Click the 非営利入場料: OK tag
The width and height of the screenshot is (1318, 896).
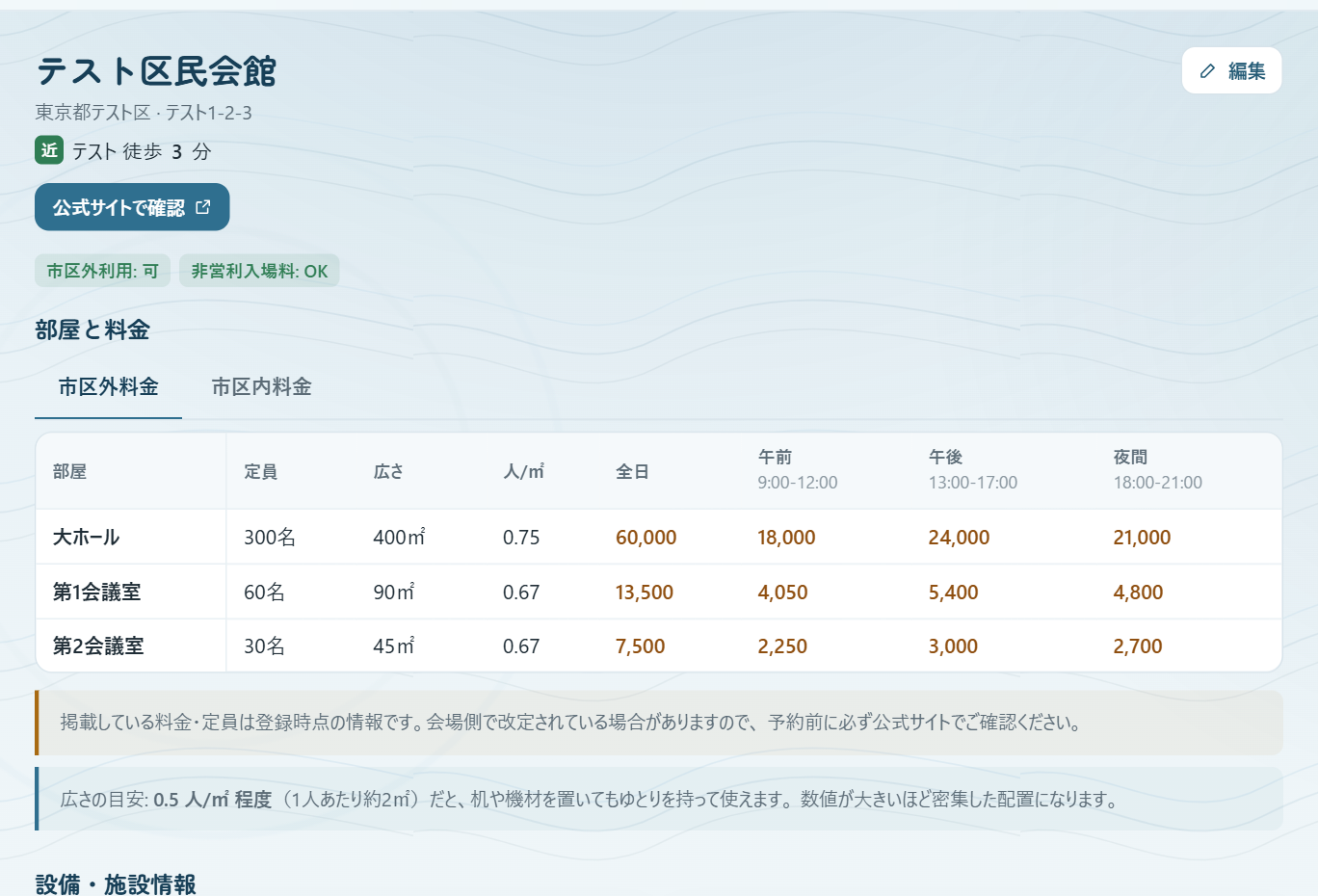click(x=259, y=271)
